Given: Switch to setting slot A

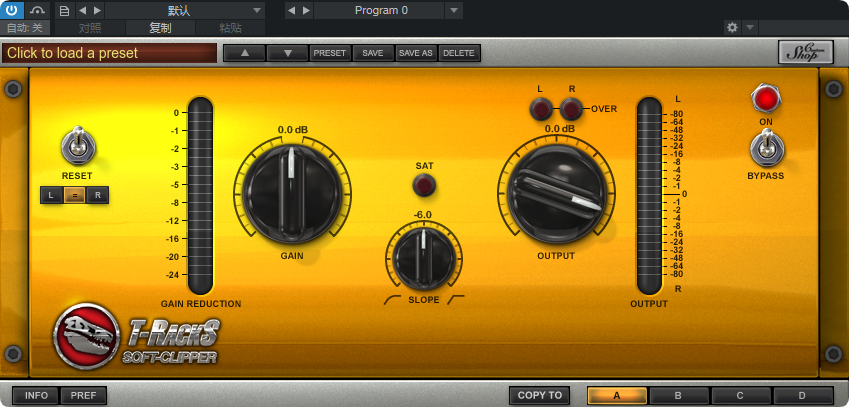Looking at the screenshot, I should coord(617,396).
